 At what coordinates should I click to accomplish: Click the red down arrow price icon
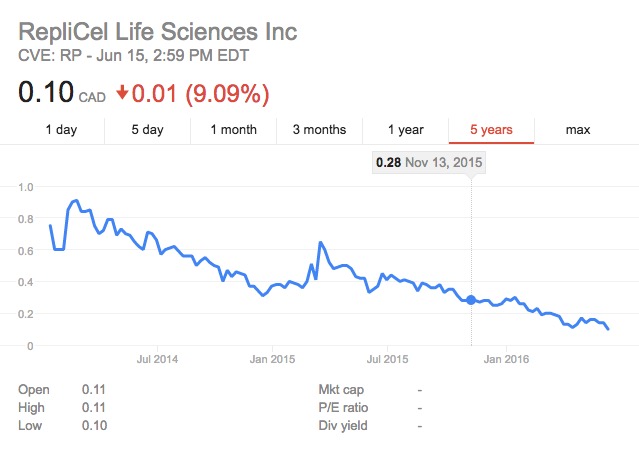(x=123, y=93)
